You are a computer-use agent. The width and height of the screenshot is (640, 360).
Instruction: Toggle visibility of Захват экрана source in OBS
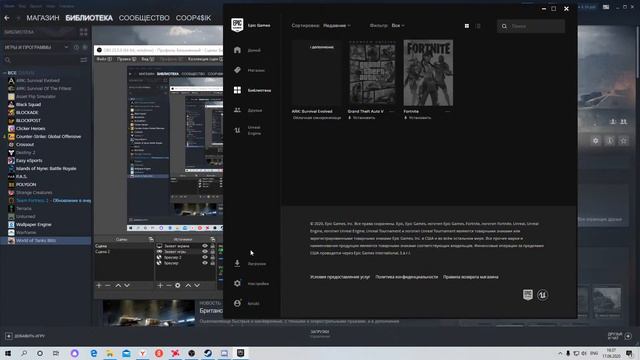205,246
